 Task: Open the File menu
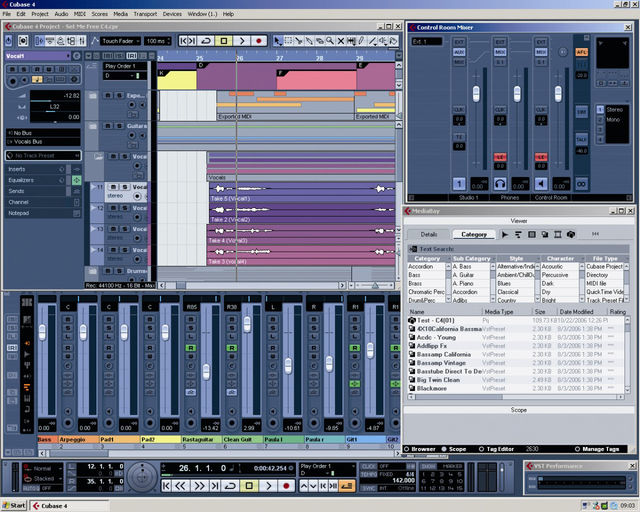pyautogui.click(x=7, y=14)
